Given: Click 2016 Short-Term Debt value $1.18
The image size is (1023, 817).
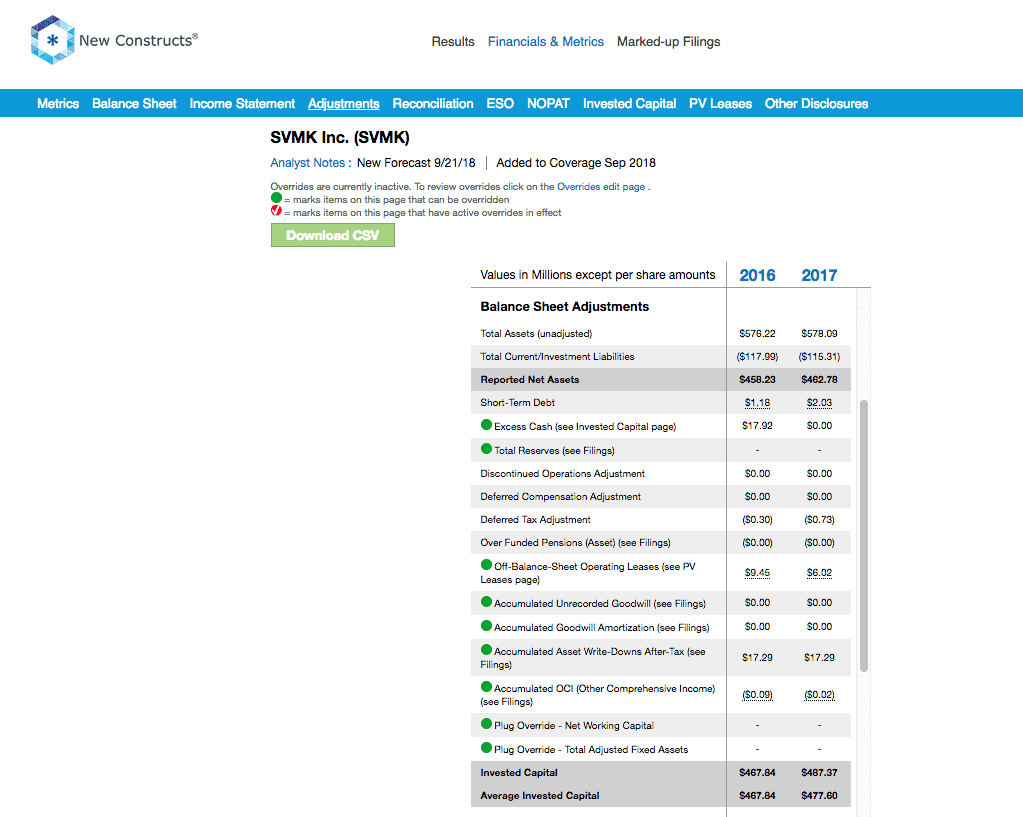Looking at the screenshot, I should tap(757, 403).
